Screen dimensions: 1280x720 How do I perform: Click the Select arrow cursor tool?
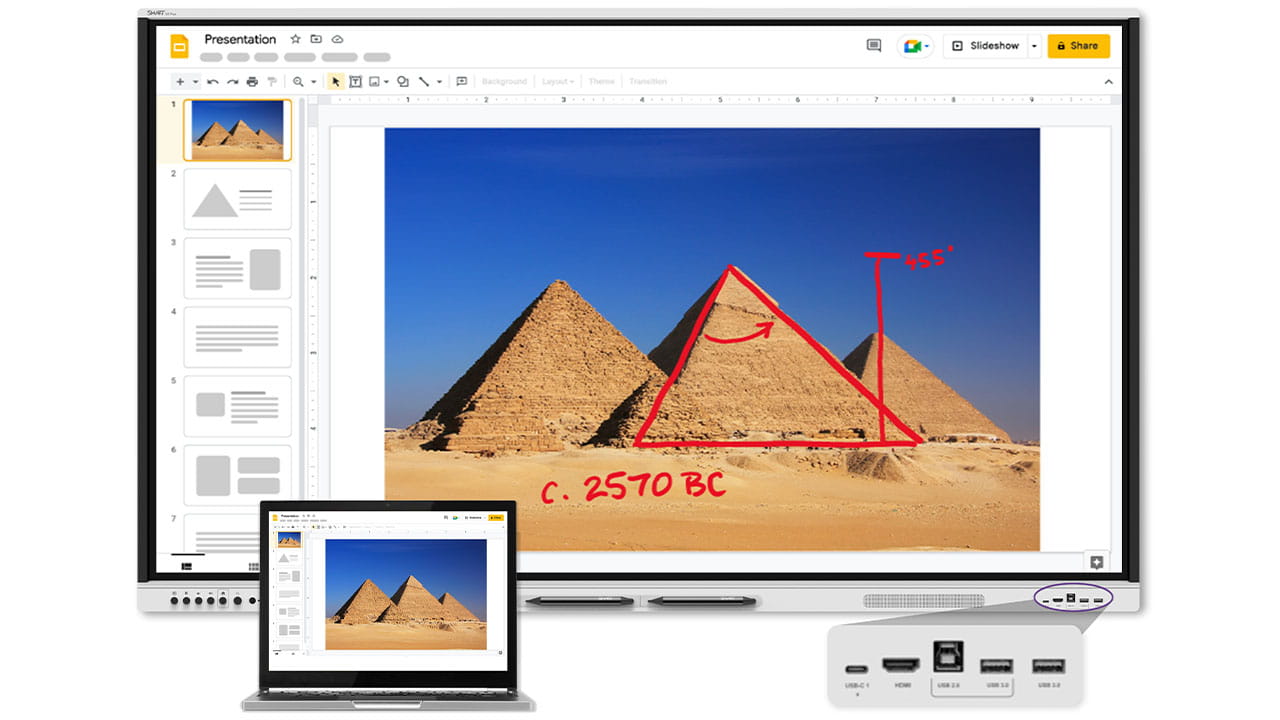click(x=335, y=81)
